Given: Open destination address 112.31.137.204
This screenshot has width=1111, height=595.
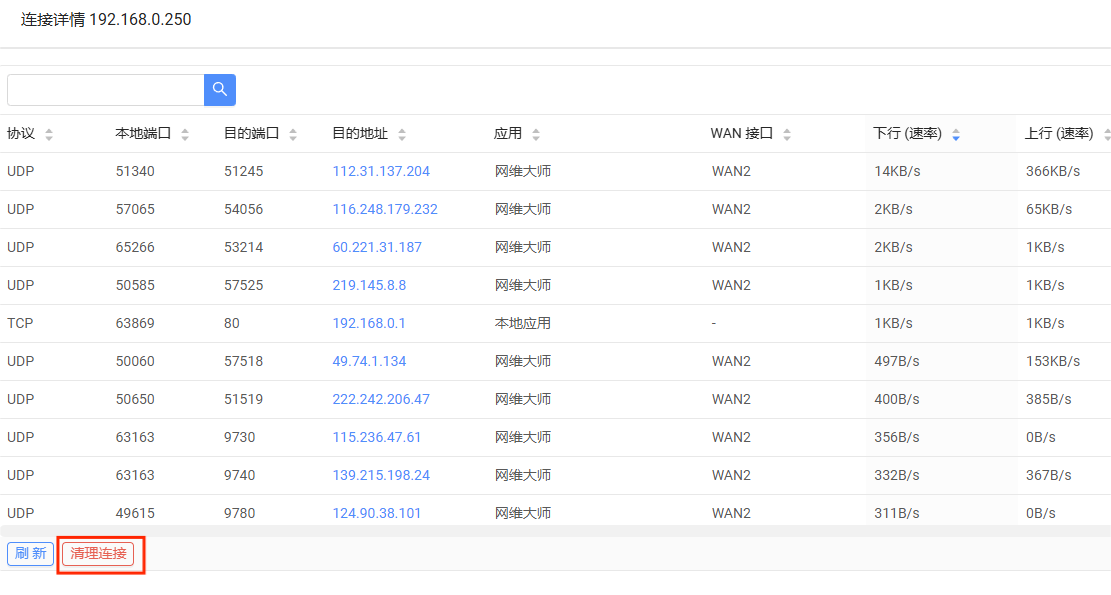Looking at the screenshot, I should (381, 171).
